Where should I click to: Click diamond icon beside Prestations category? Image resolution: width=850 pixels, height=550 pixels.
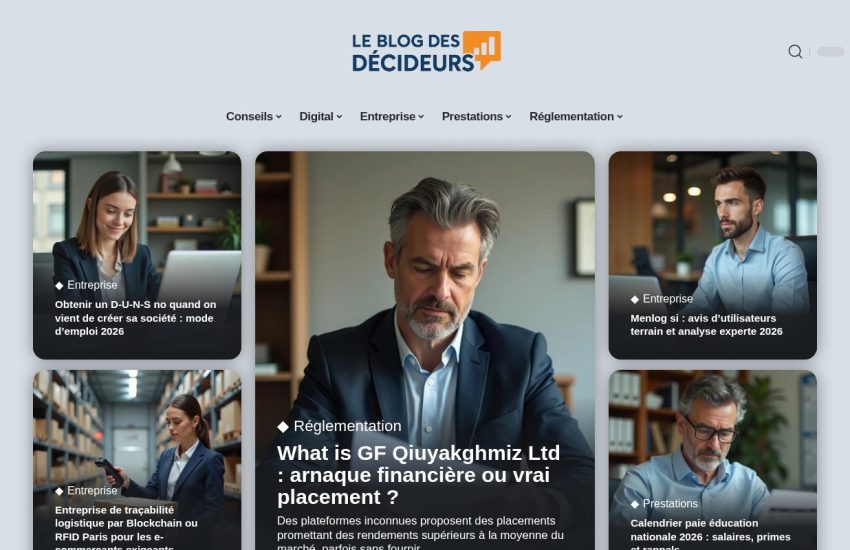click(635, 504)
